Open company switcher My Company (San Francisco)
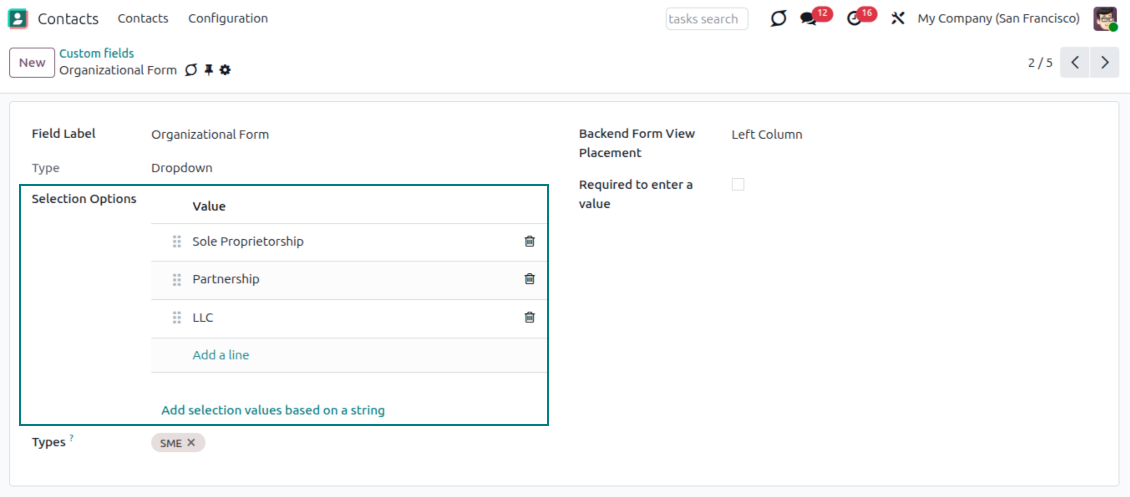 (x=998, y=18)
